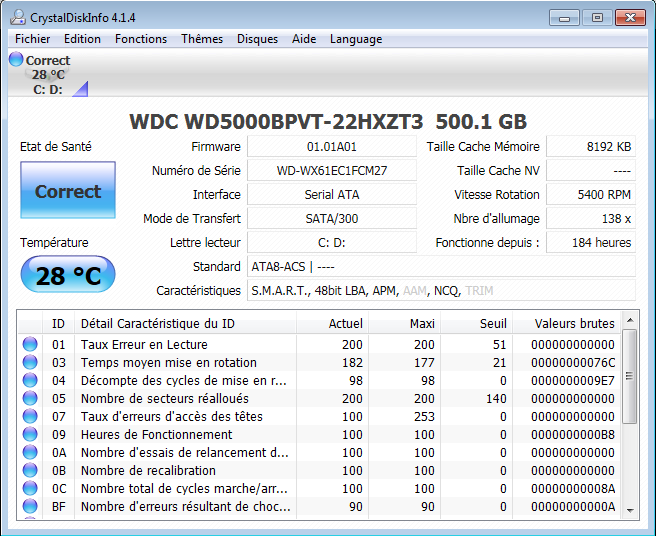Open the Disques menu
This screenshot has width=656, height=536.
coord(257,39)
